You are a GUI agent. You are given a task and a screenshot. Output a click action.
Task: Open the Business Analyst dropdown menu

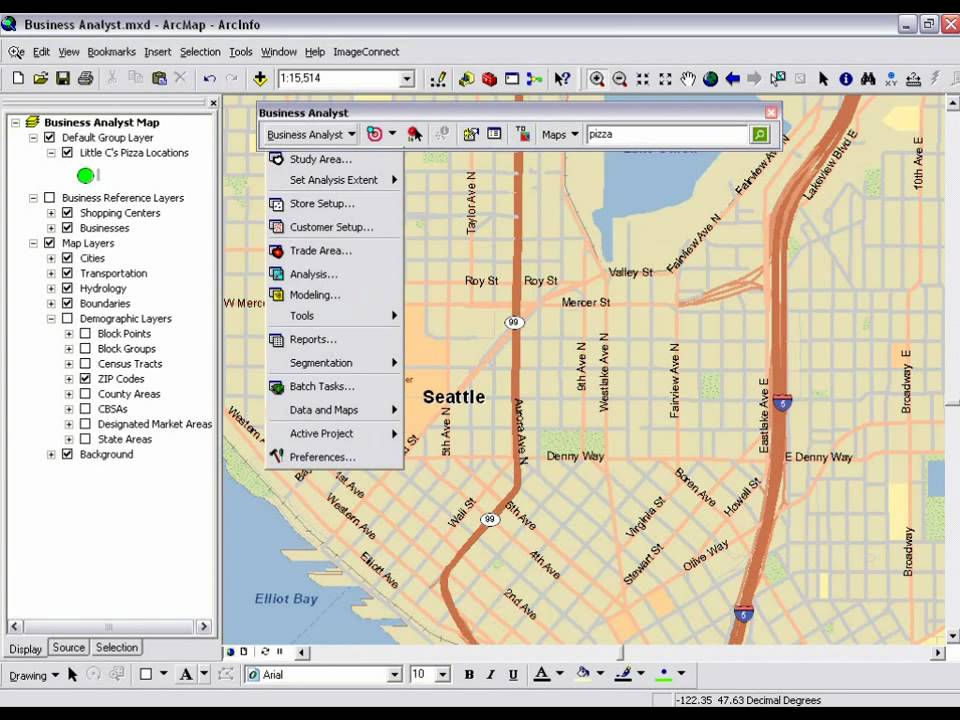[x=310, y=135]
